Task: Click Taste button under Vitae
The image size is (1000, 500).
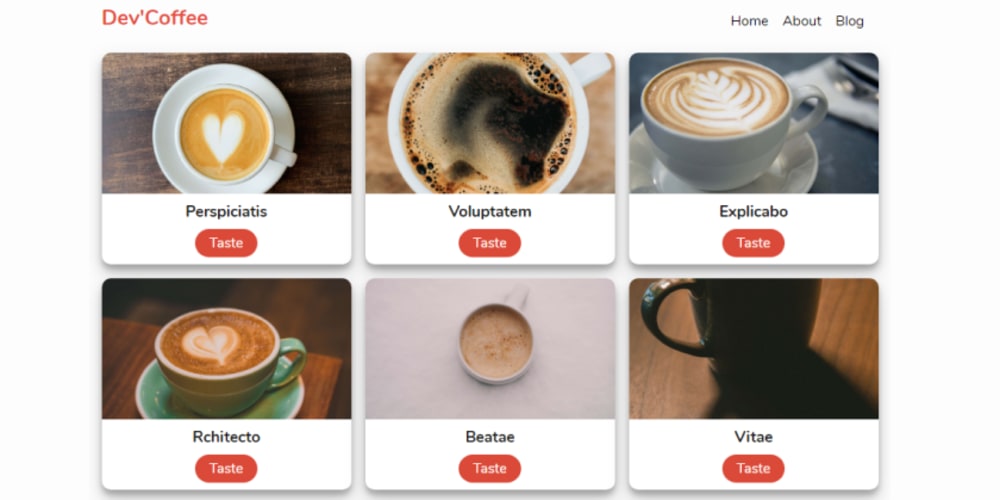Action: (x=753, y=469)
